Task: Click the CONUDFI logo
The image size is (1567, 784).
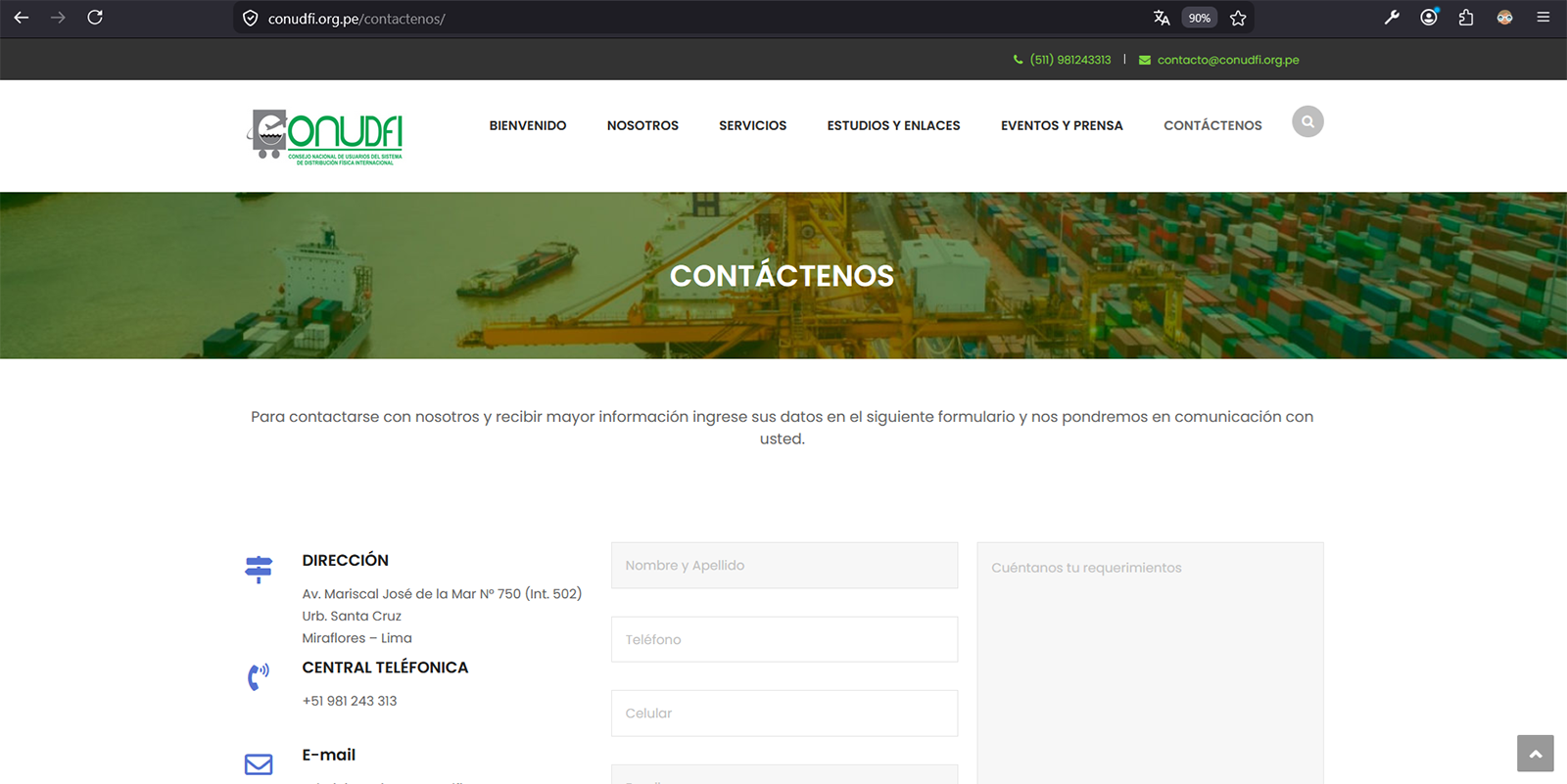Action: (x=325, y=136)
